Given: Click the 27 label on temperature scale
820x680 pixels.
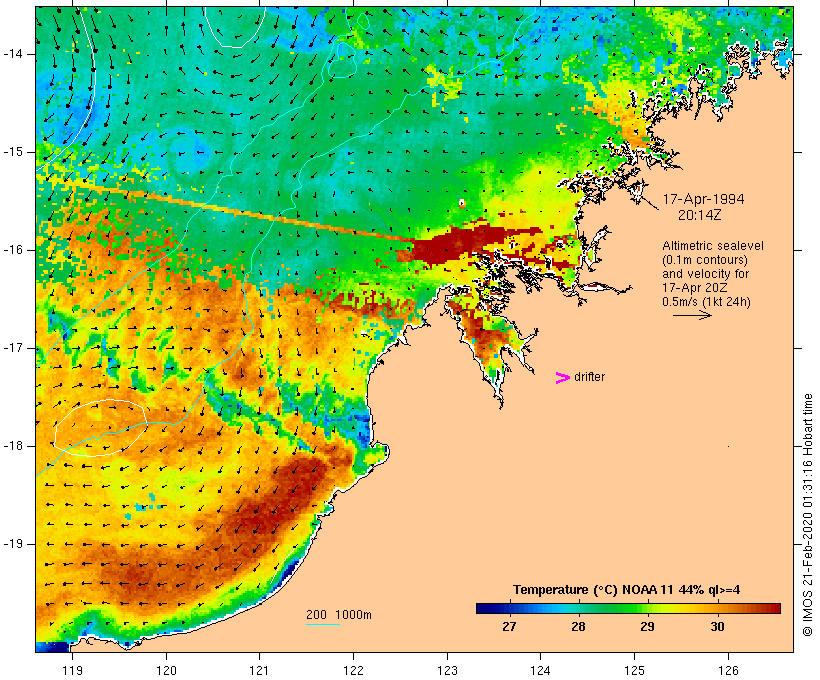Looking at the screenshot, I should click(x=509, y=627).
